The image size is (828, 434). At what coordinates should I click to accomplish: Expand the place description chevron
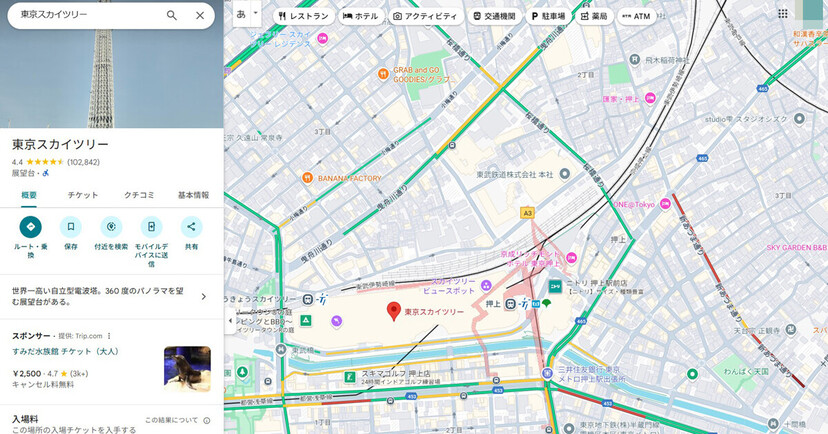click(x=204, y=297)
